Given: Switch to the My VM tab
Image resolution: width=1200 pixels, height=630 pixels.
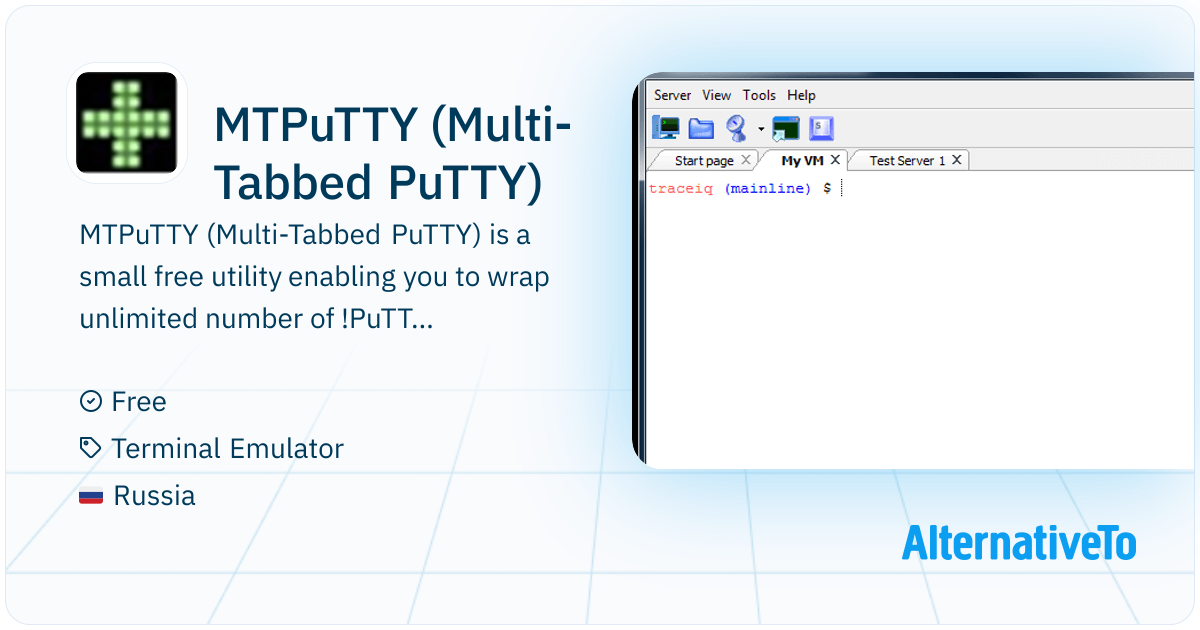Looking at the screenshot, I should coord(802,160).
